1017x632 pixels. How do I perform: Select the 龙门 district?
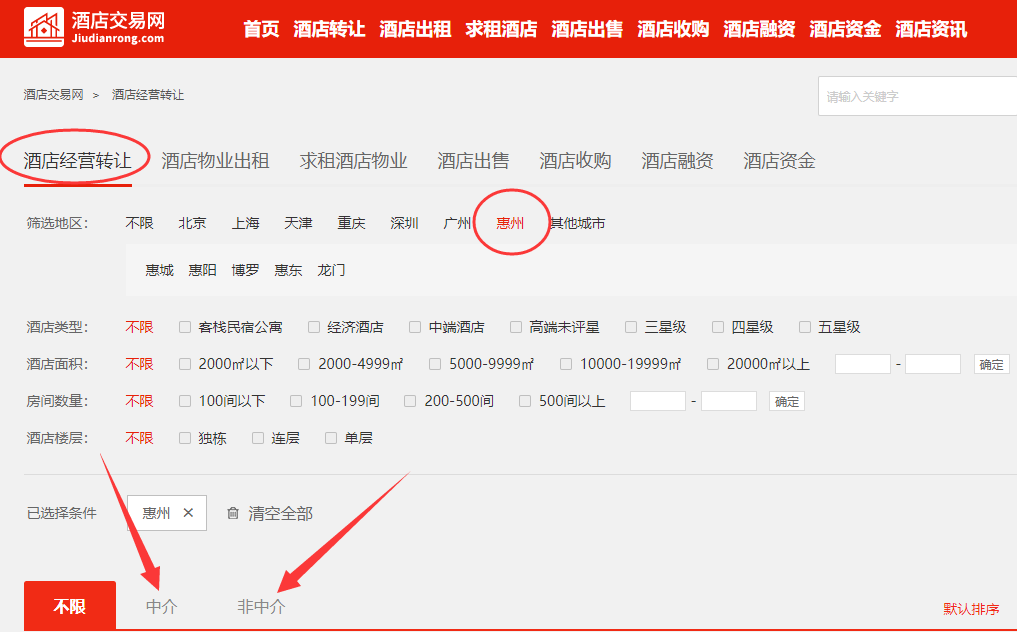(x=331, y=270)
